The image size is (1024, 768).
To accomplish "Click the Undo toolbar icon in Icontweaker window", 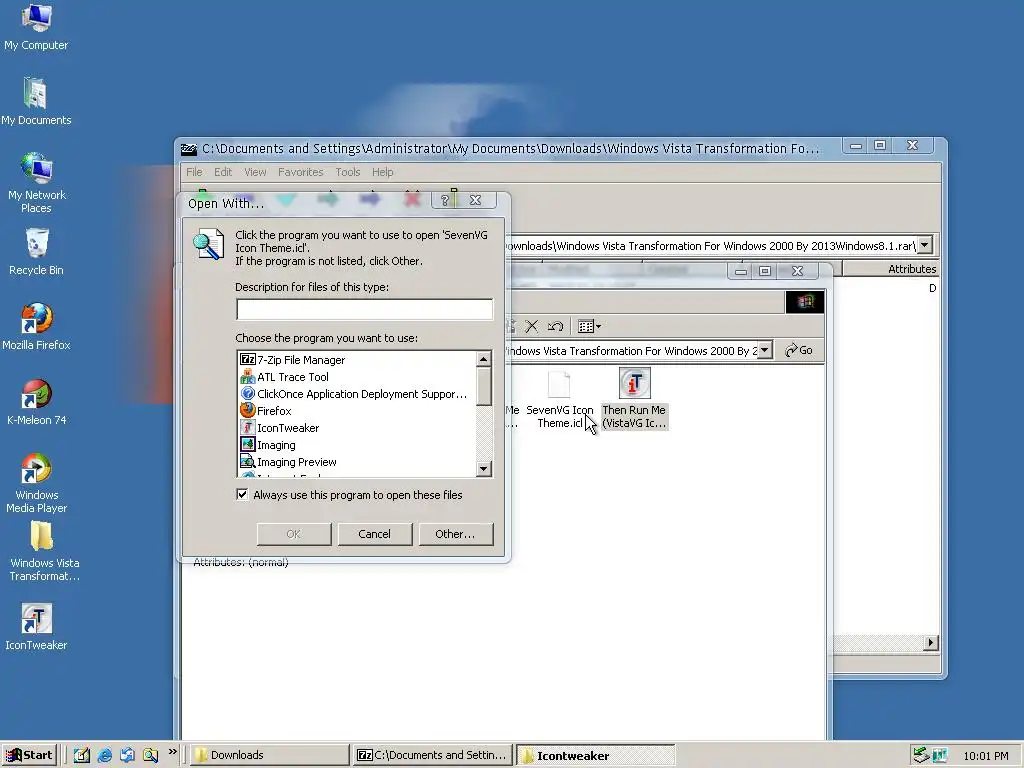I will 555,326.
